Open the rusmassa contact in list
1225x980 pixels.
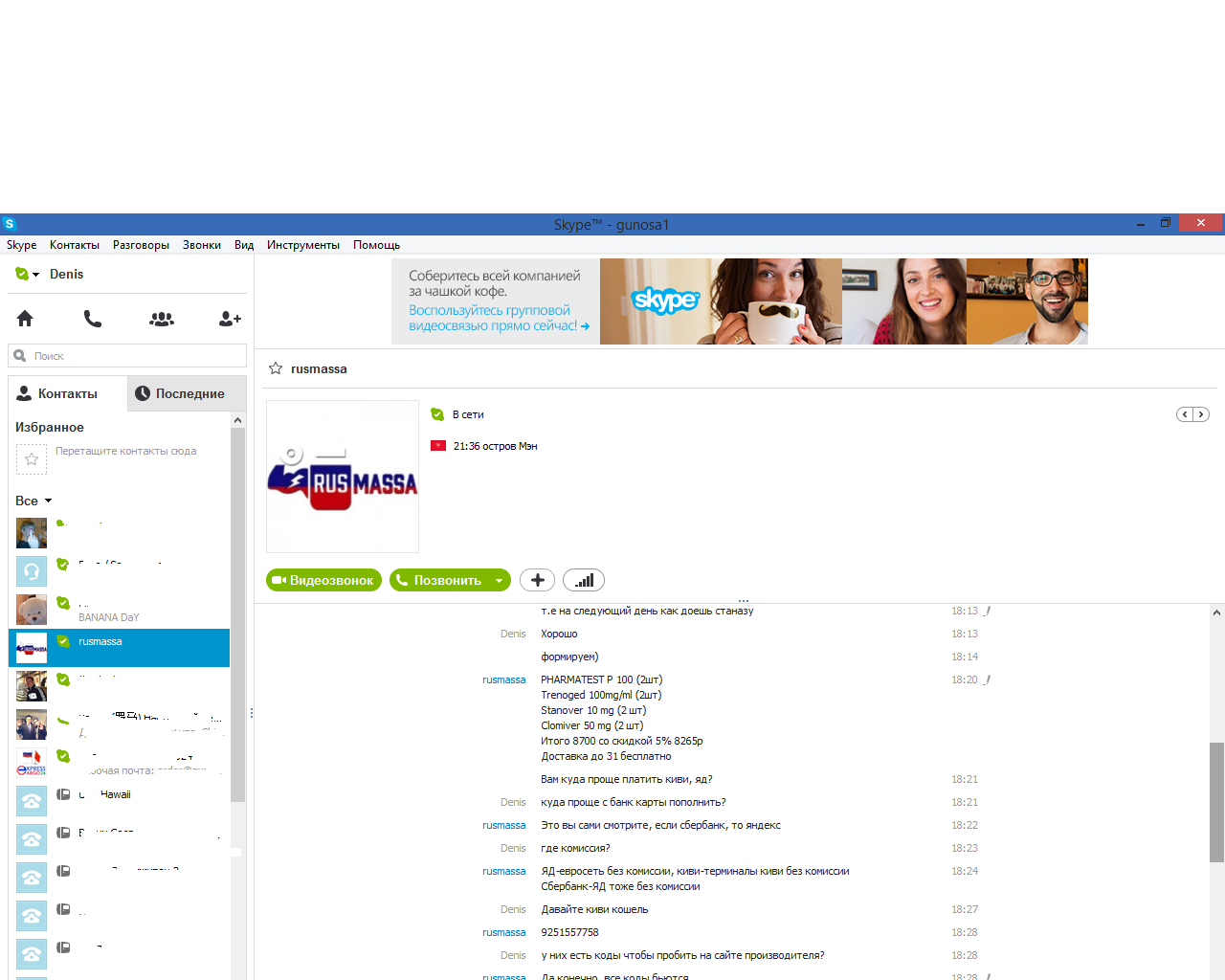(120, 648)
